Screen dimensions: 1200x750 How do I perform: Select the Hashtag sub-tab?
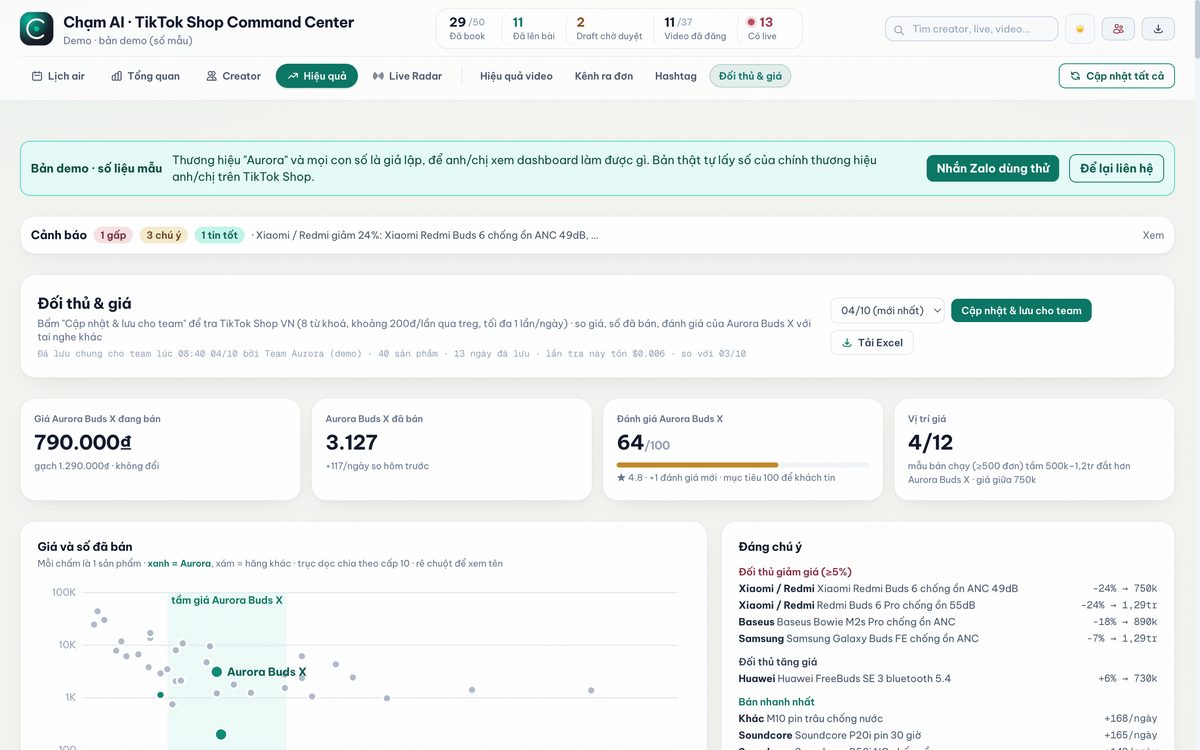[676, 76]
